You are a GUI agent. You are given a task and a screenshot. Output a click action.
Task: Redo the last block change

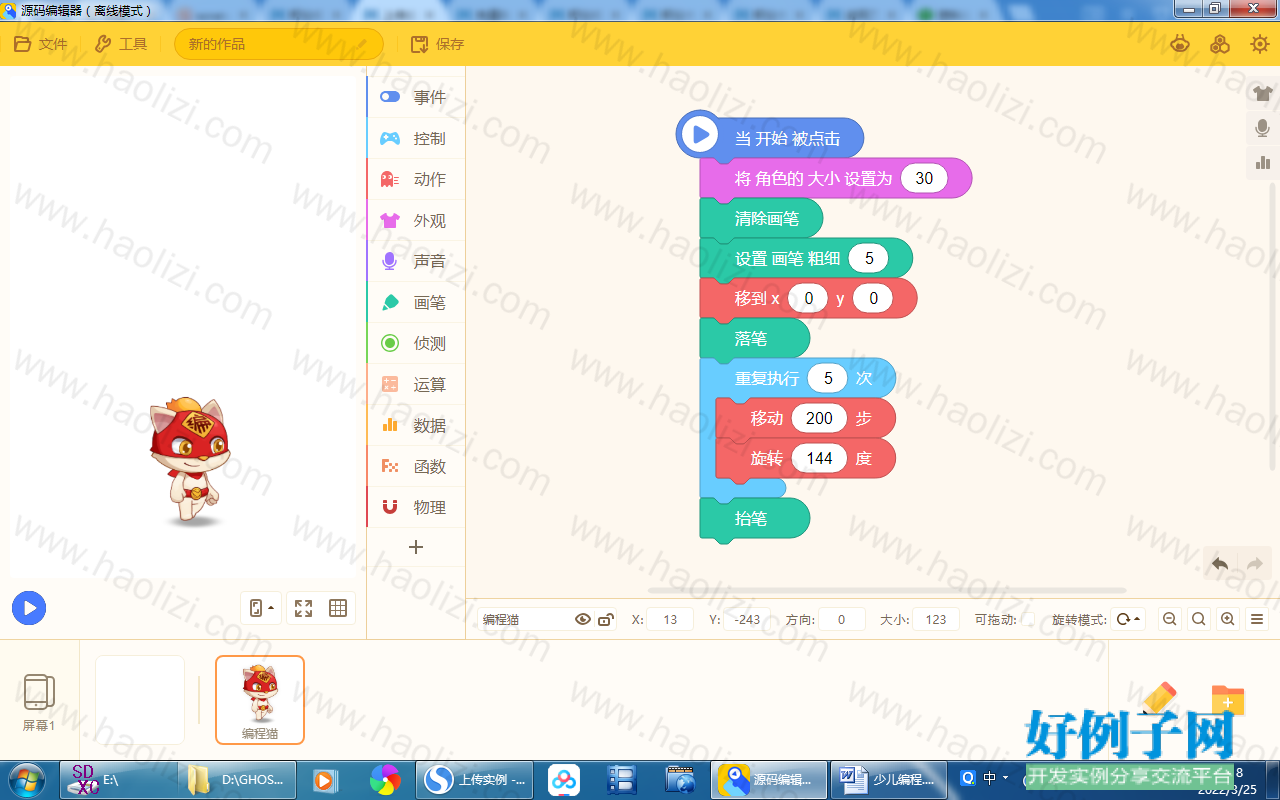tap(1255, 564)
